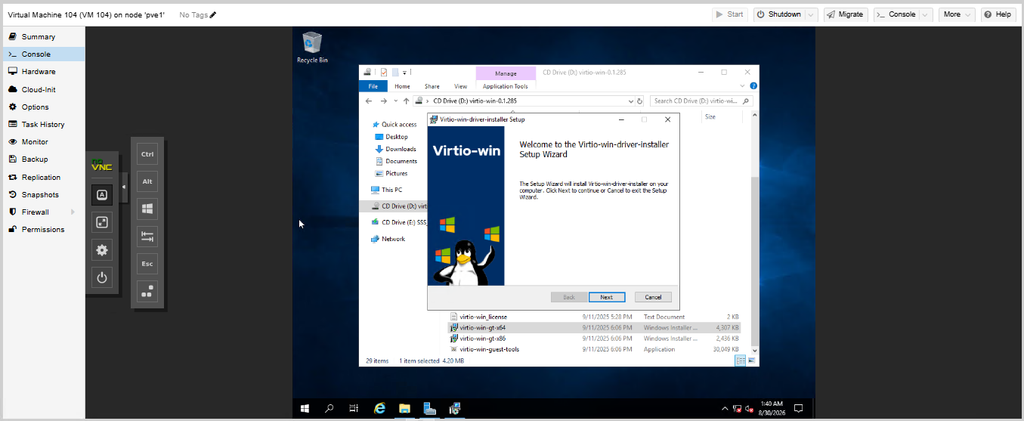Open Permissions page
Screen dimensions: 1024x421
coord(42,229)
